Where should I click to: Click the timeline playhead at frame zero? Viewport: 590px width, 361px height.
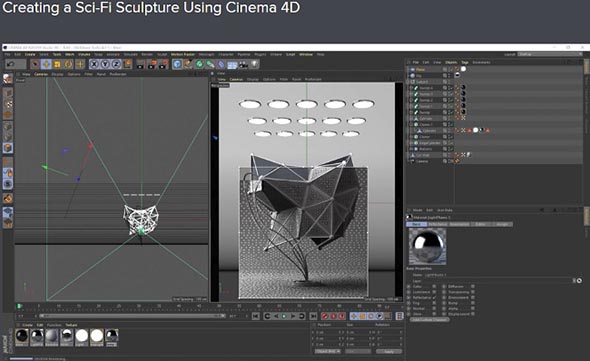(x=19, y=306)
